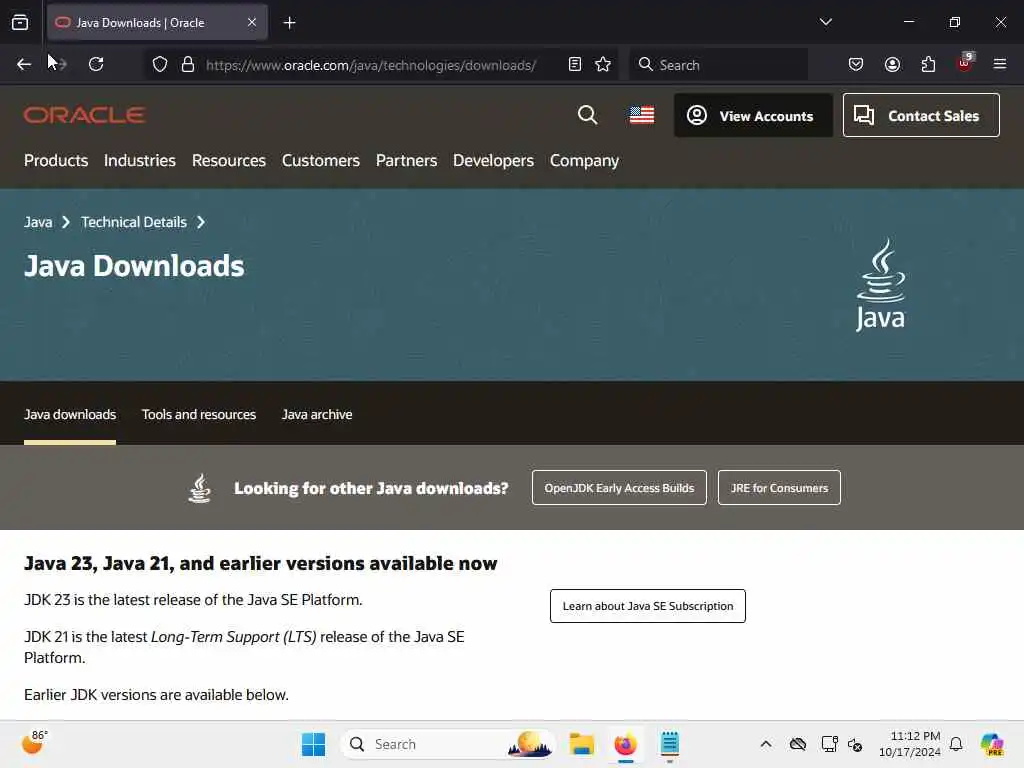Bookmark this page with star icon
This screenshot has width=1024, height=768.
[x=603, y=64]
